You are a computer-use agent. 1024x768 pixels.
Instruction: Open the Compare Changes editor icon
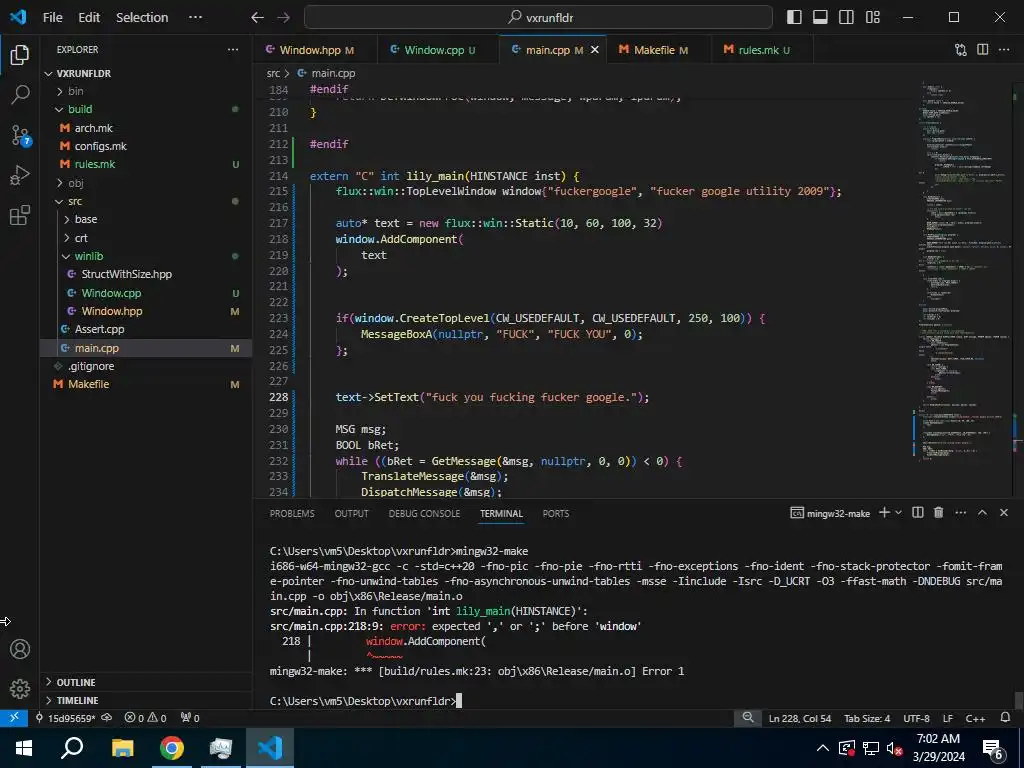[961, 50]
